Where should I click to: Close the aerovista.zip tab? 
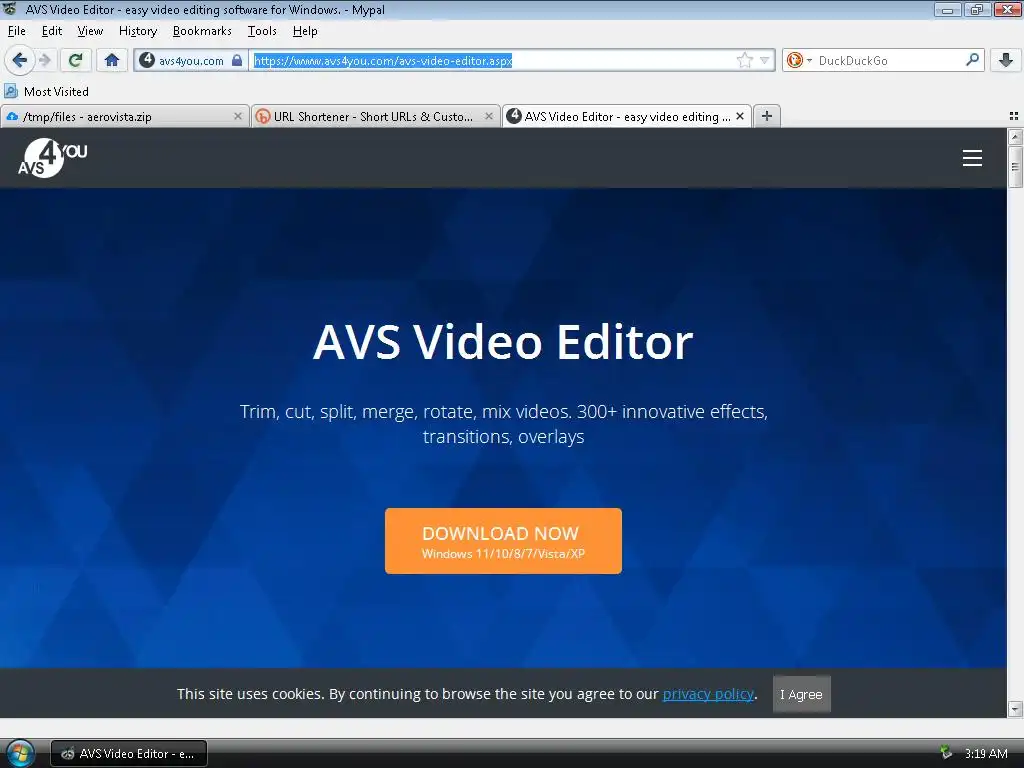238,116
